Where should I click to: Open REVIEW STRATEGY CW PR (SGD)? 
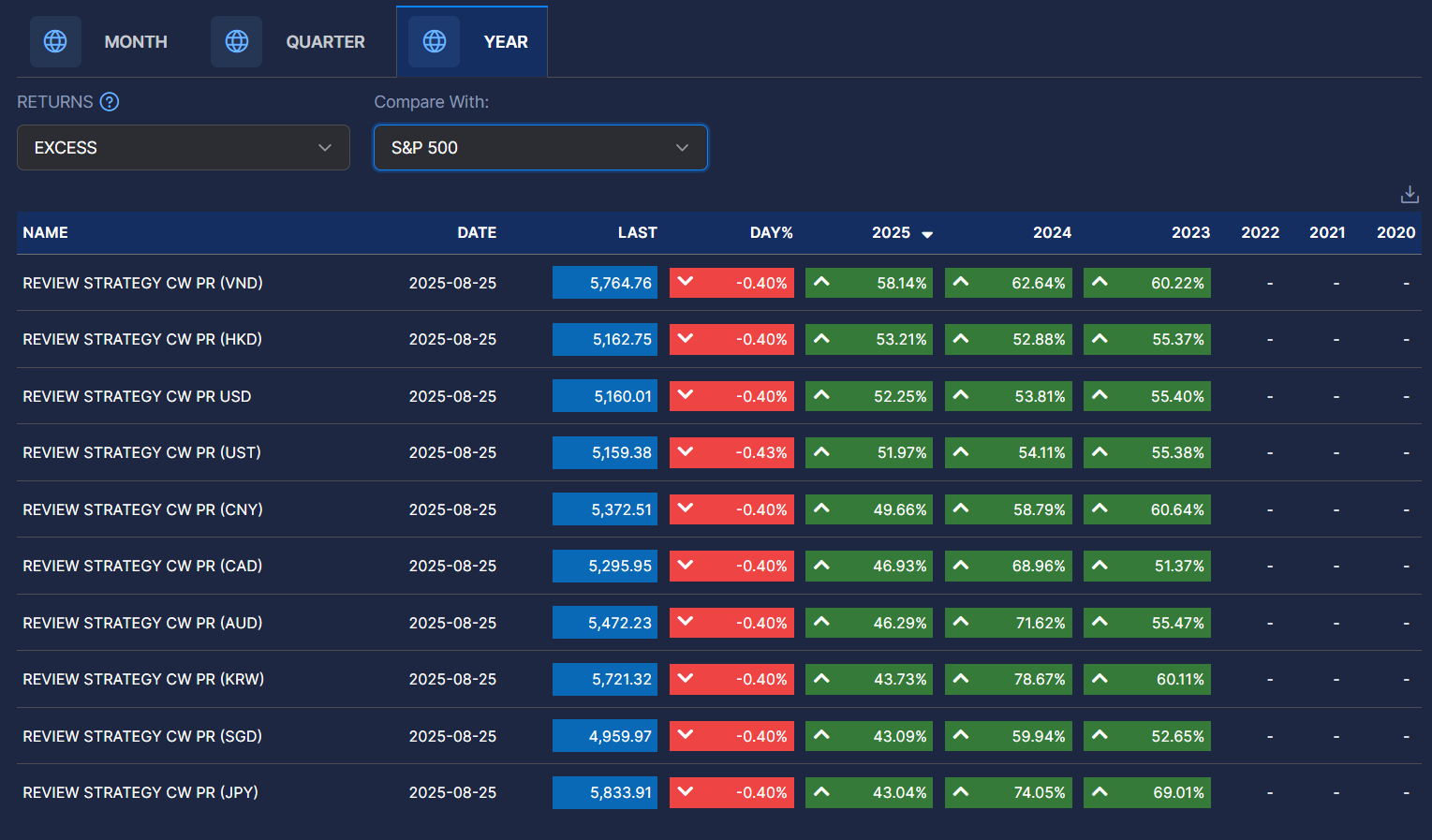(142, 736)
